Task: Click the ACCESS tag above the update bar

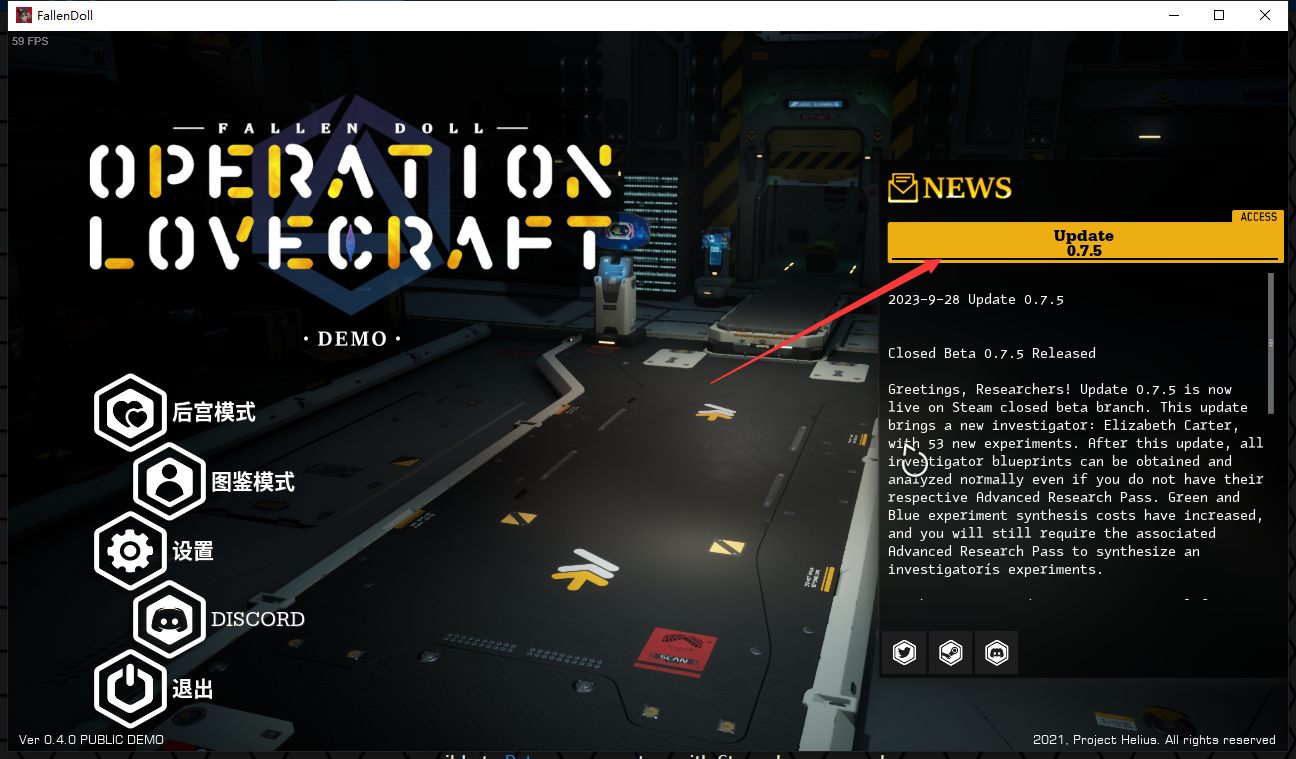Action: [x=1257, y=217]
